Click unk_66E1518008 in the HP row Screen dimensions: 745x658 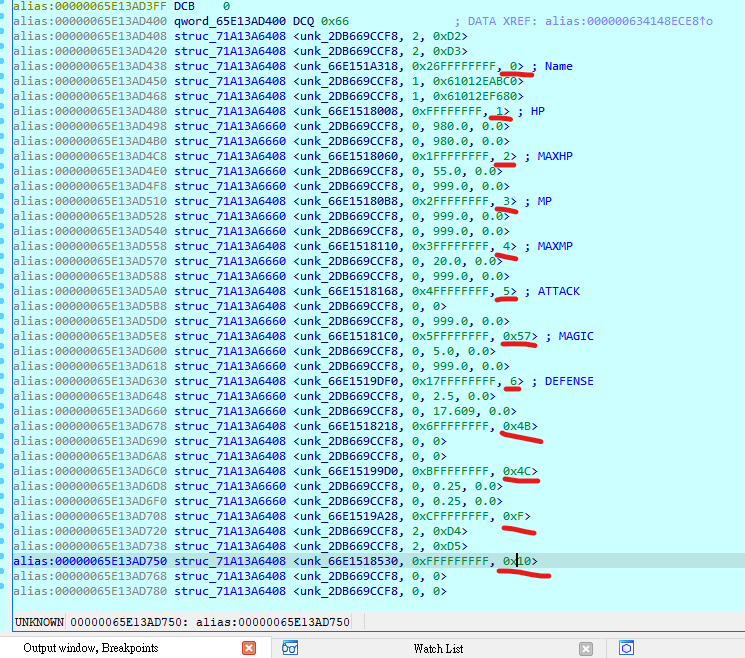[x=349, y=111]
